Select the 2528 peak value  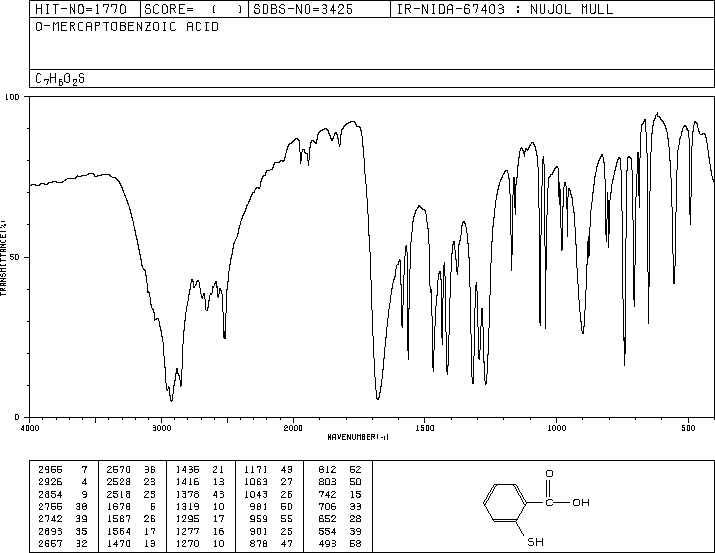[x=119, y=482]
